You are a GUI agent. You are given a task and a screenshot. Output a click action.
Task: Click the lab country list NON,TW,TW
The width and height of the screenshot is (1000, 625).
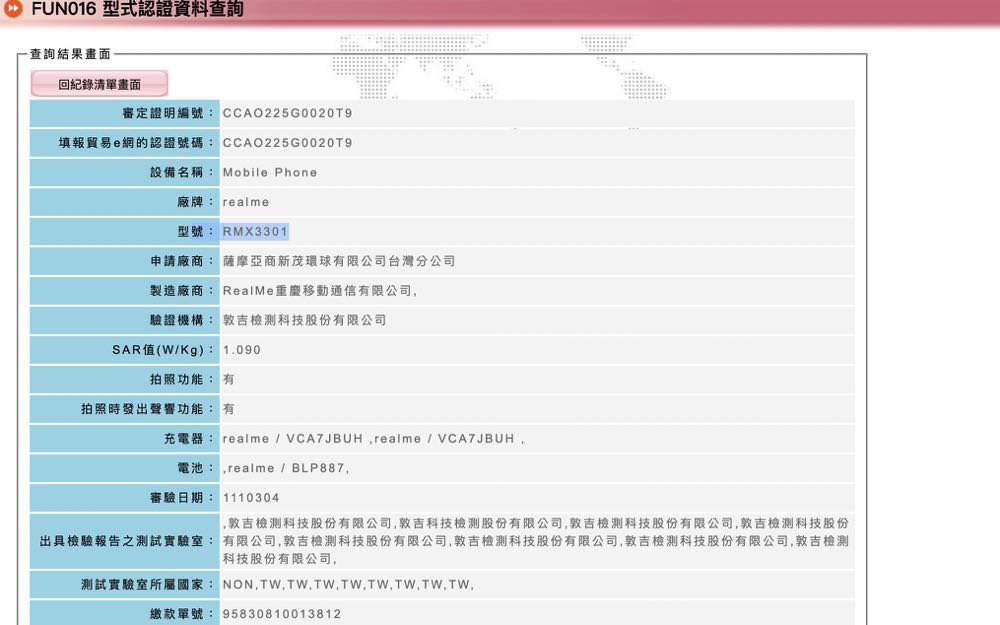tap(348, 584)
